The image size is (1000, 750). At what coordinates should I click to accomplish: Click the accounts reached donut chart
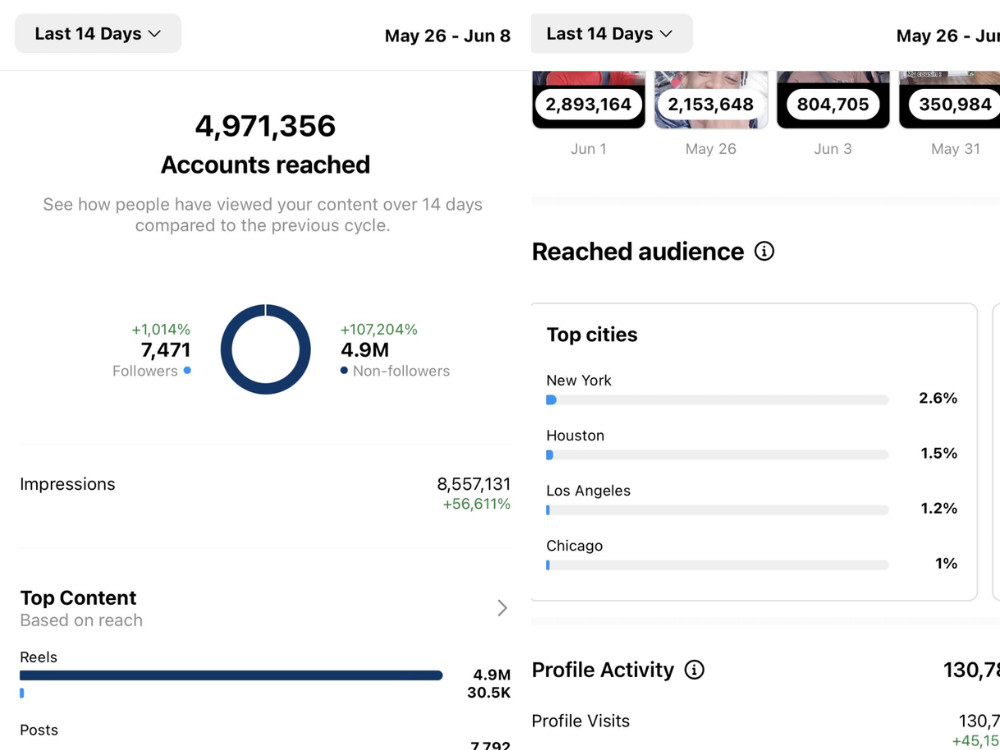(x=265, y=349)
